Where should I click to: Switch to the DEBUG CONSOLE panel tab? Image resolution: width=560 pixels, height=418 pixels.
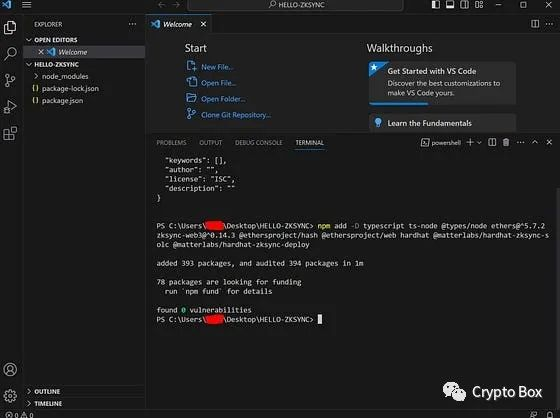pyautogui.click(x=259, y=143)
